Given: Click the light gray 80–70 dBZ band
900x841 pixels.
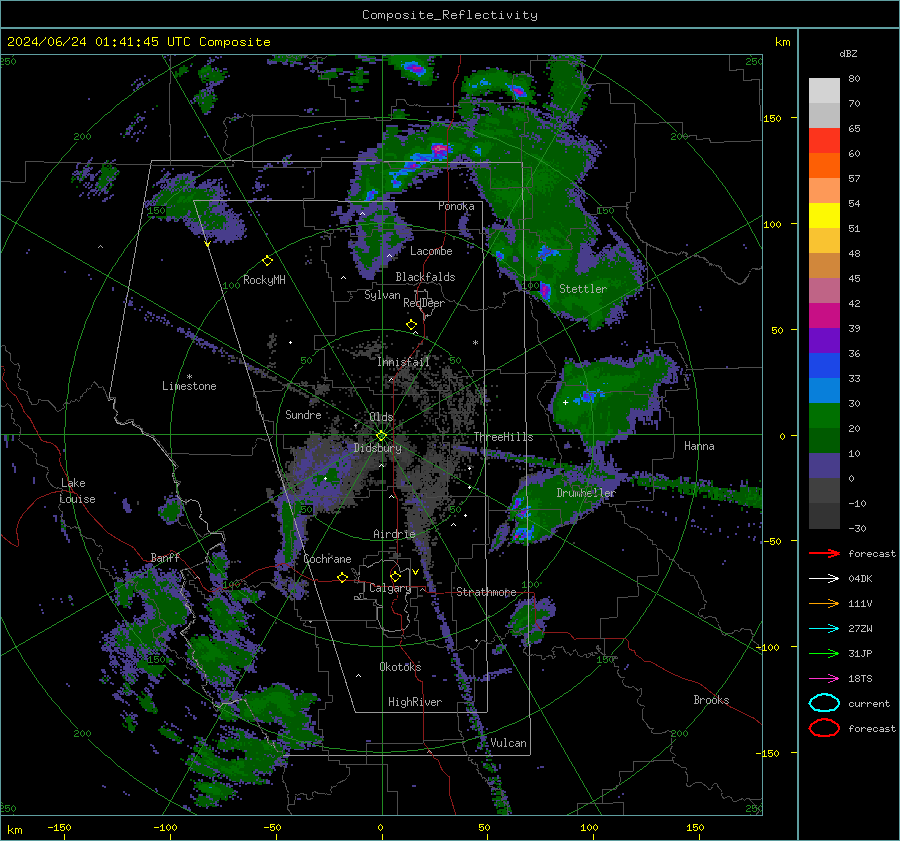Looking at the screenshot, I should pos(824,91).
